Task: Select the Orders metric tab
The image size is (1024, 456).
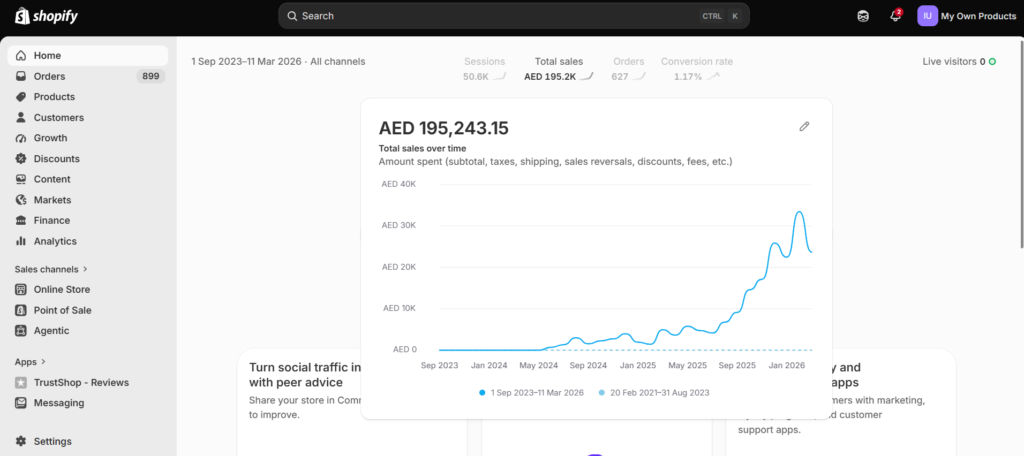Action: pyautogui.click(x=628, y=69)
